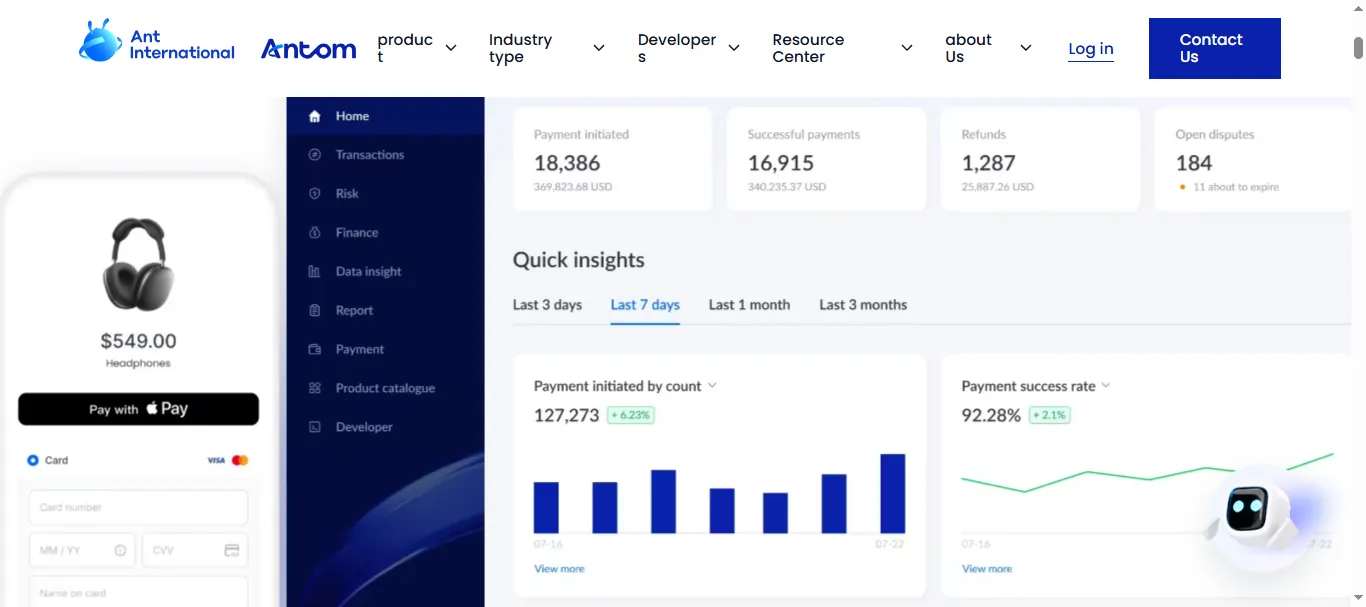Click the Visa card icon
Image resolution: width=1366 pixels, height=607 pixels.
pos(216,460)
